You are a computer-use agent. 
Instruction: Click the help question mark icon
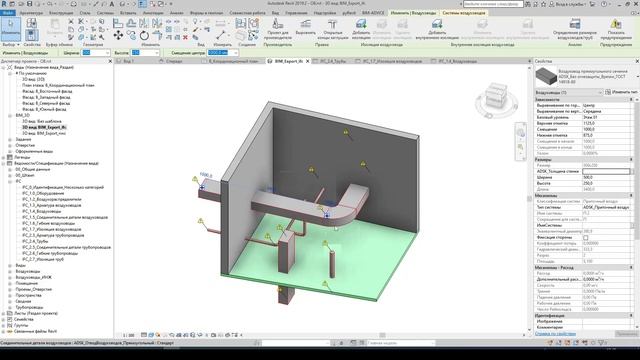click(604, 4)
